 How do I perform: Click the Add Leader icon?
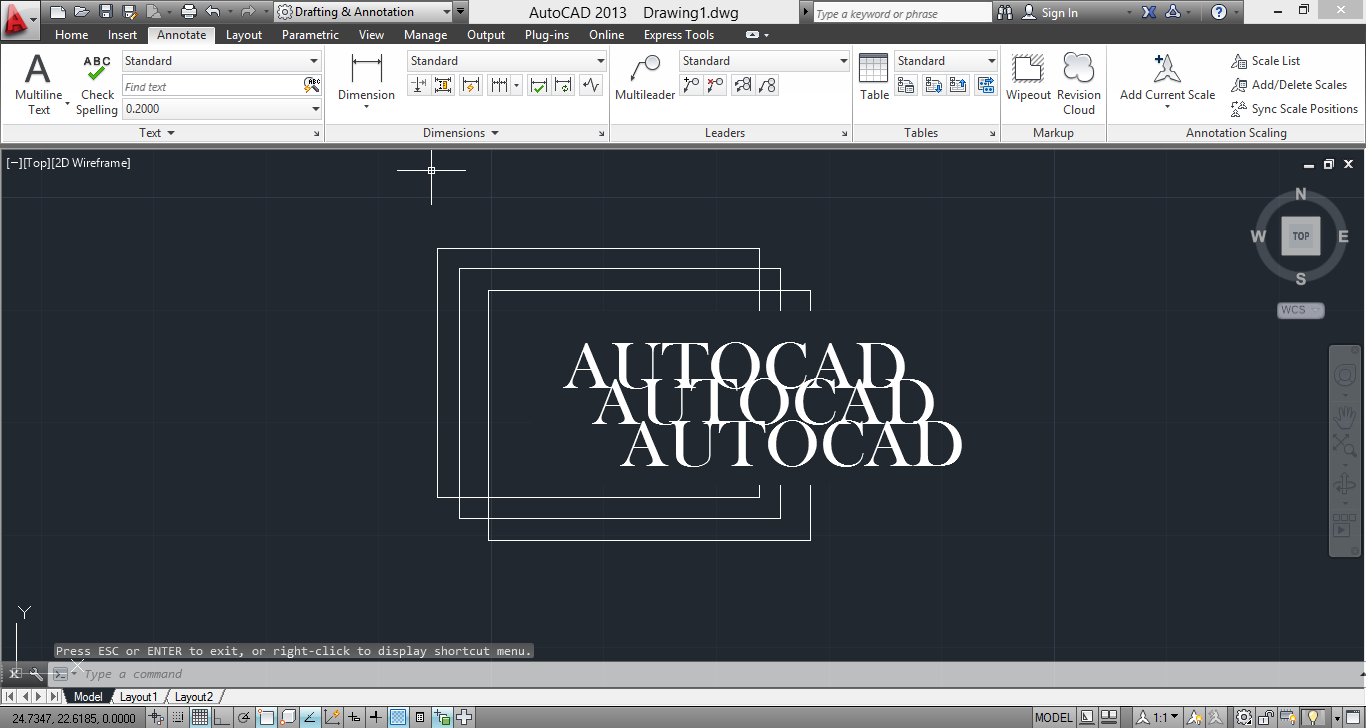click(x=691, y=85)
